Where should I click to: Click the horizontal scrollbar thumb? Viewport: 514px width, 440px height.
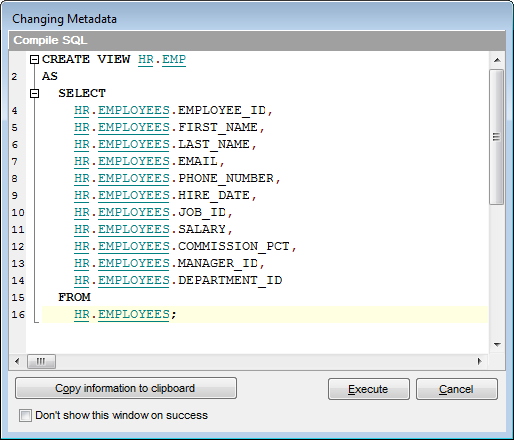point(41,361)
